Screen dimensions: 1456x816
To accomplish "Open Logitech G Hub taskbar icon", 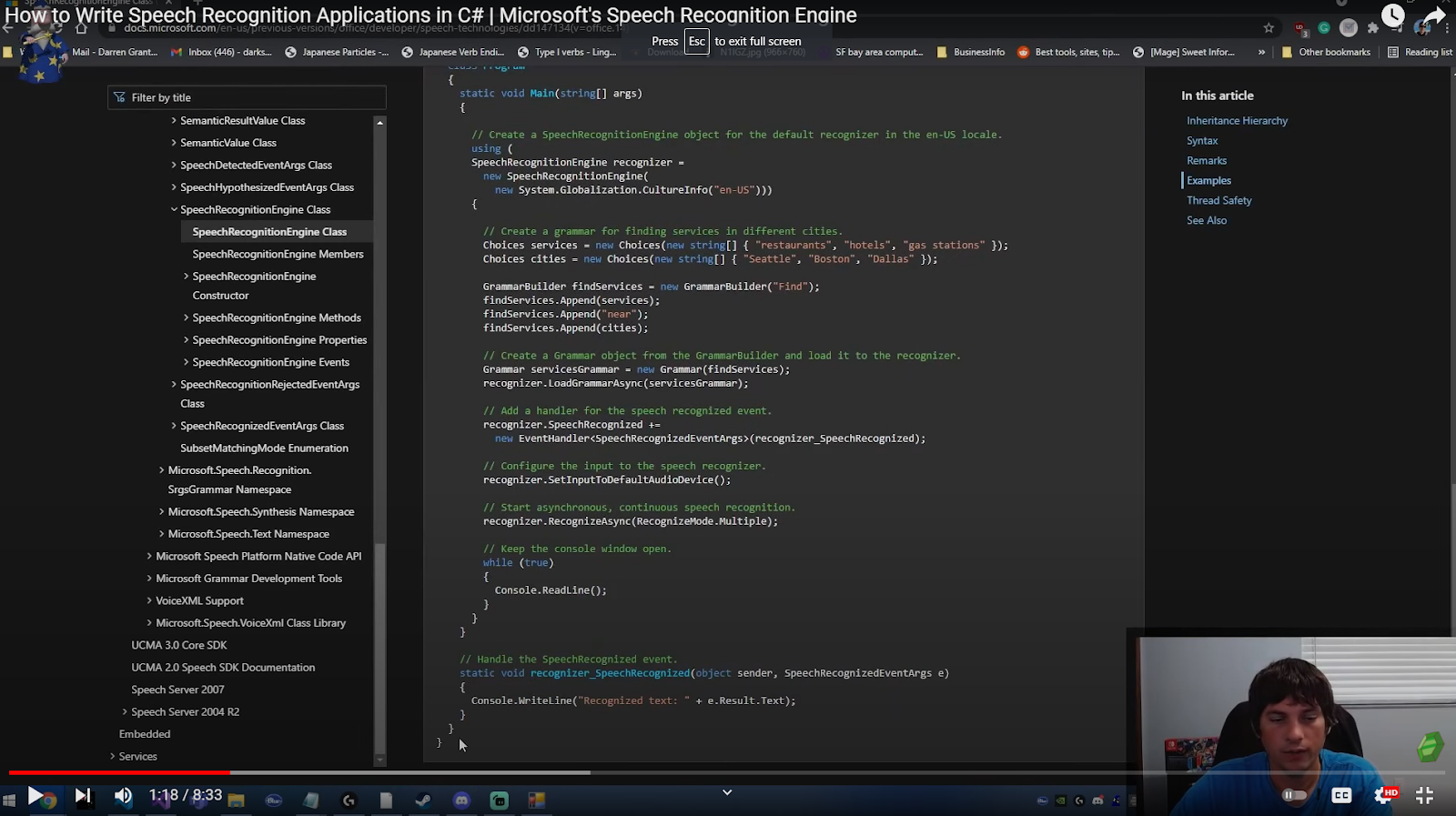I will pyautogui.click(x=349, y=801).
